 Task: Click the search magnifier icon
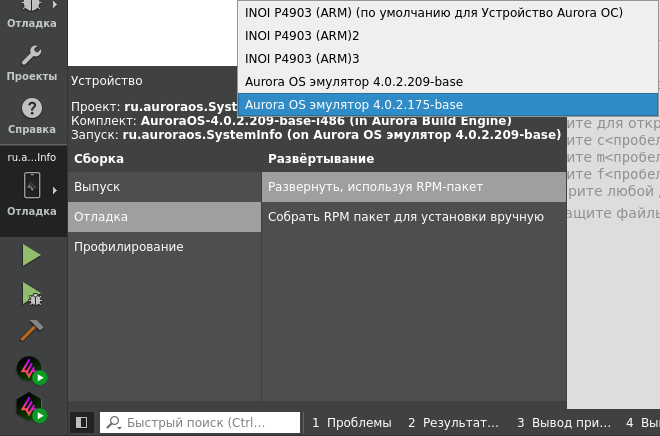coord(113,422)
